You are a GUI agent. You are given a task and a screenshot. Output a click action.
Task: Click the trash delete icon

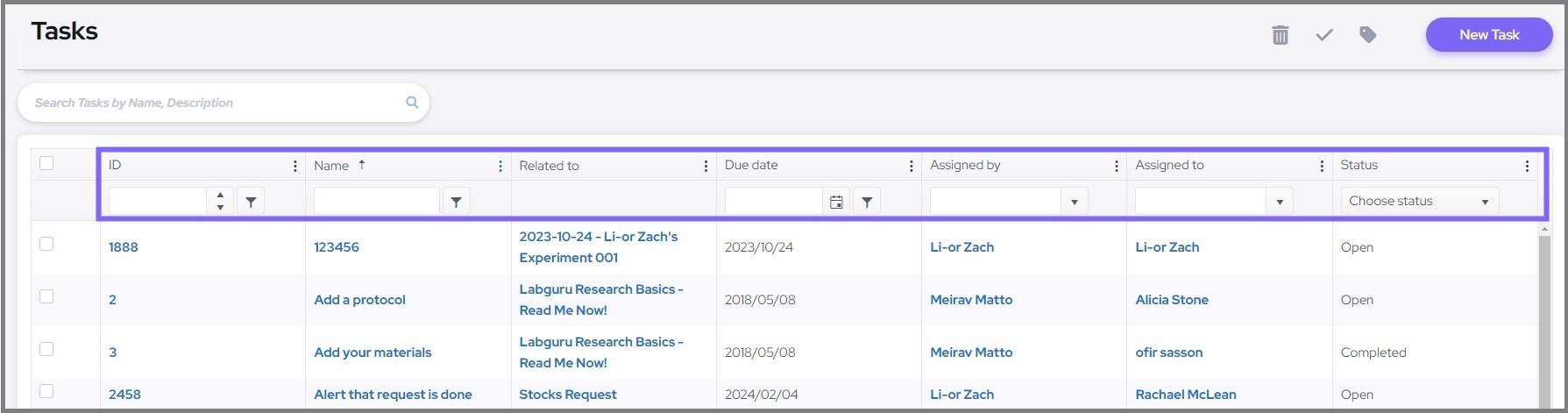1281,35
